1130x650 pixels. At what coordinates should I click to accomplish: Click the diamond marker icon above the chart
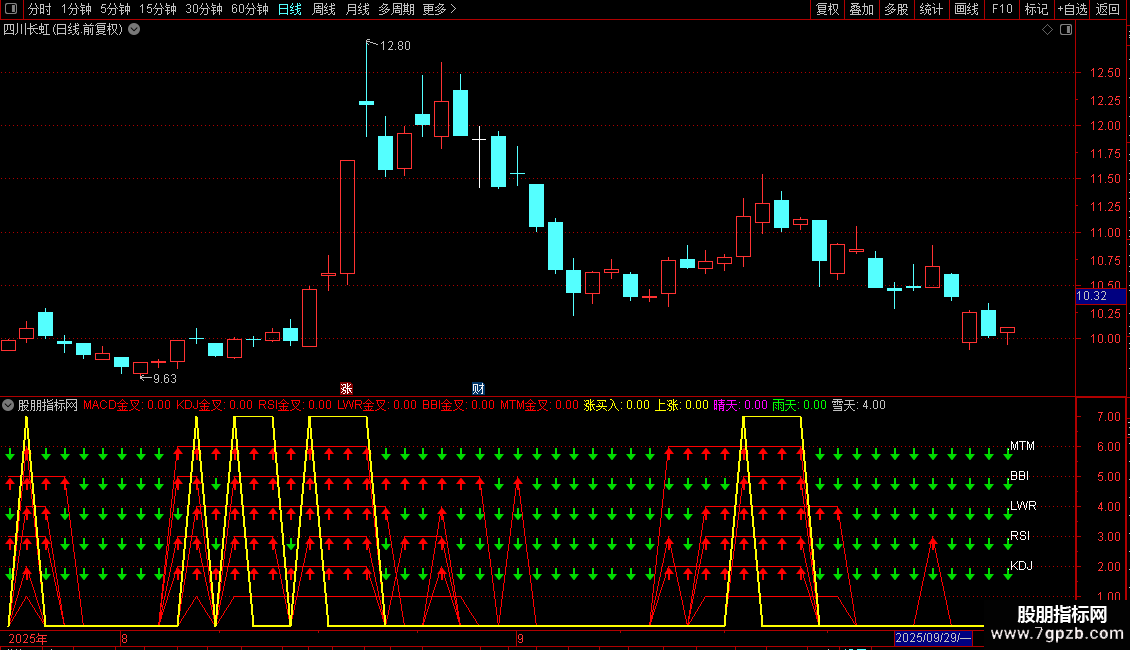coord(1048,30)
